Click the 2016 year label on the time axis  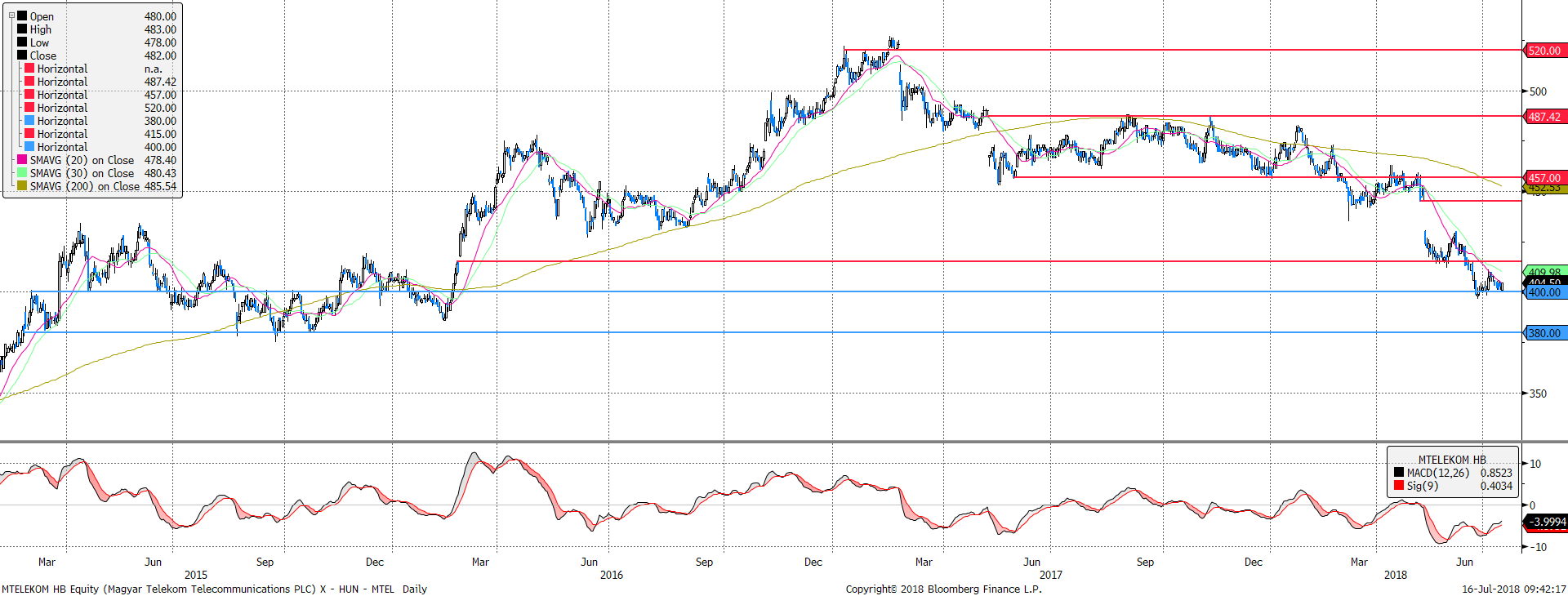611,575
